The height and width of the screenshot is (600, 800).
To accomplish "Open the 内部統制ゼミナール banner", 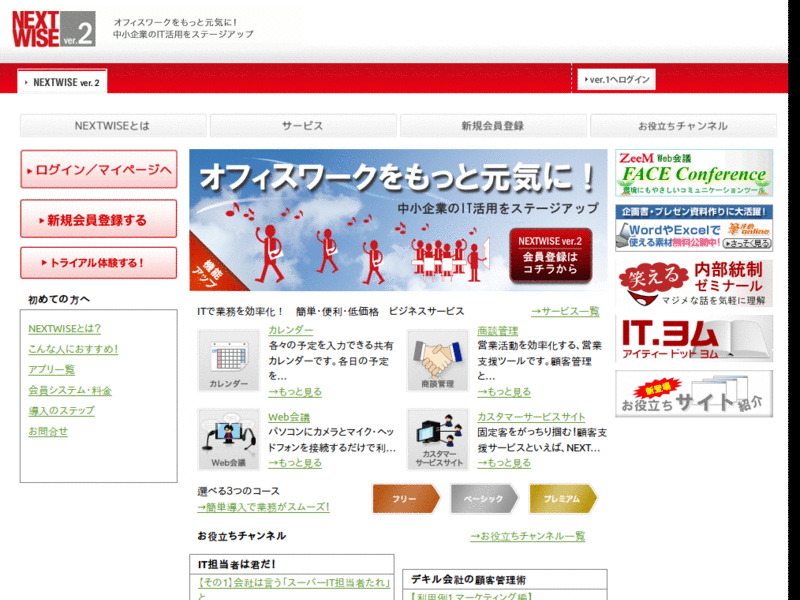I will [694, 283].
